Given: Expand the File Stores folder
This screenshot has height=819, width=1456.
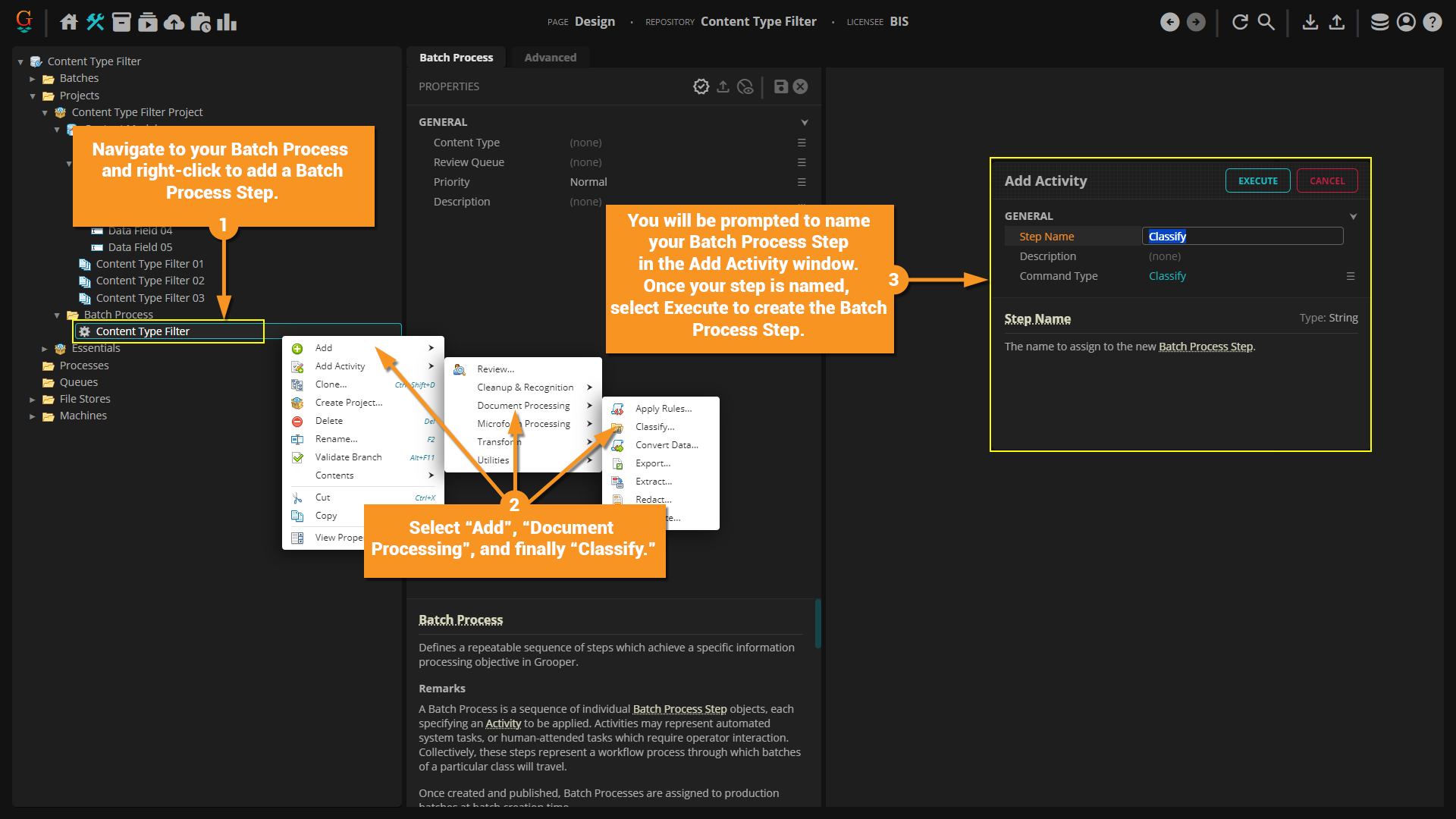Looking at the screenshot, I should click(x=33, y=400).
